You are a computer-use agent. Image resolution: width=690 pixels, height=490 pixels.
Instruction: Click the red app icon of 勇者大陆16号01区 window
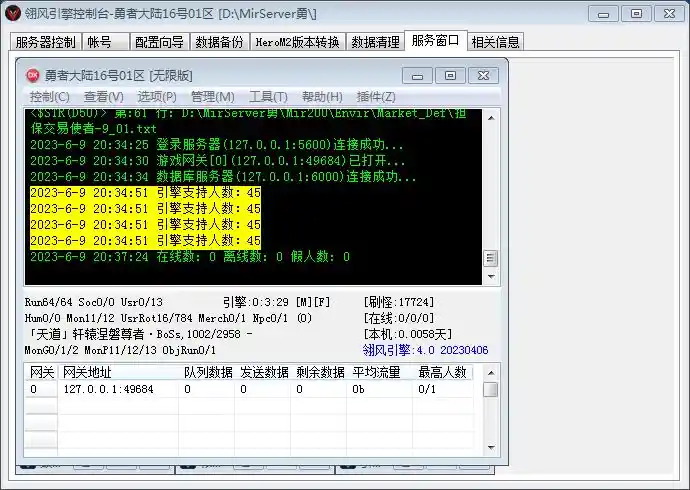pos(33,75)
